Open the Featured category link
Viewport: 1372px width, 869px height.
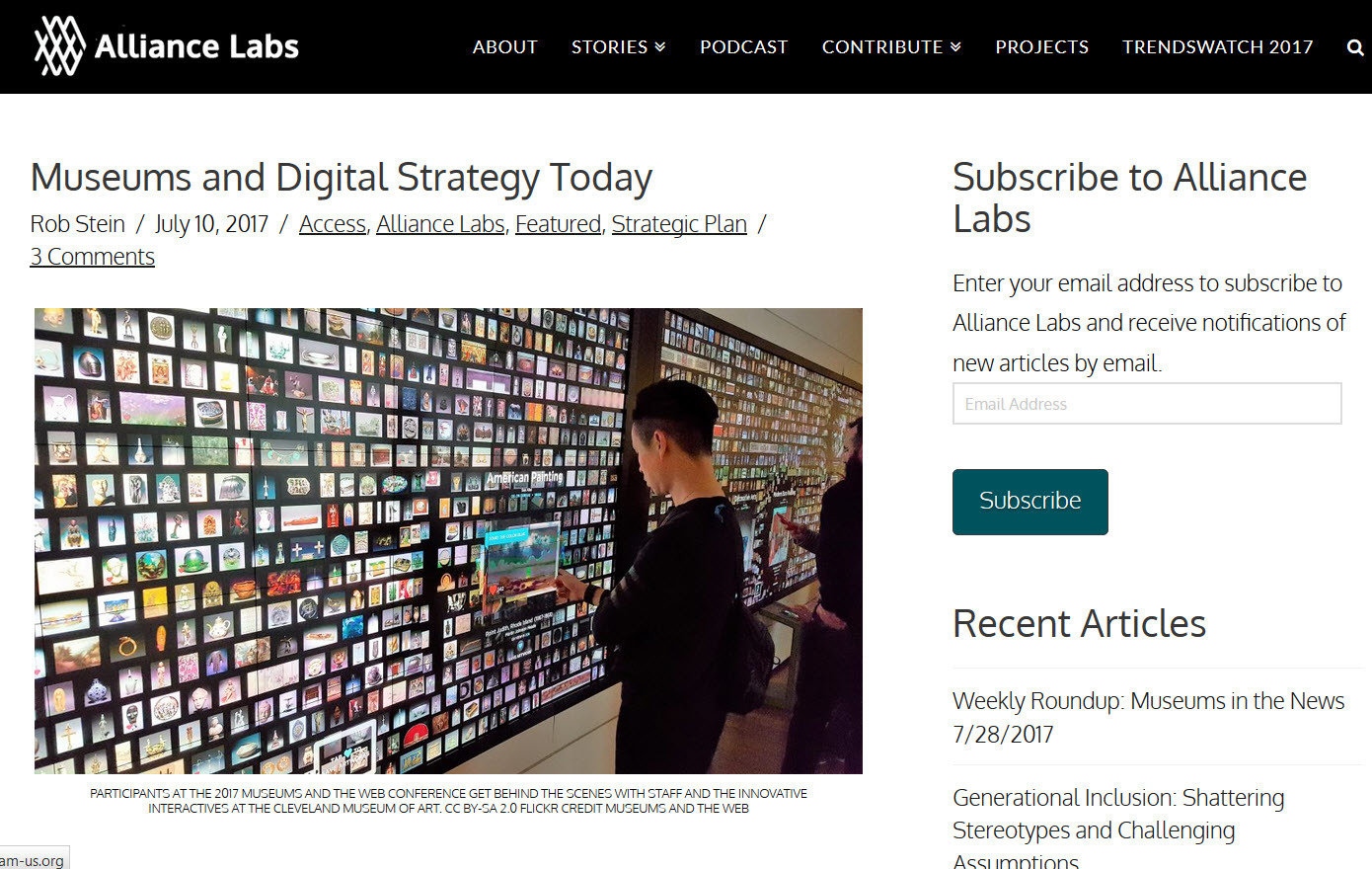click(x=558, y=224)
